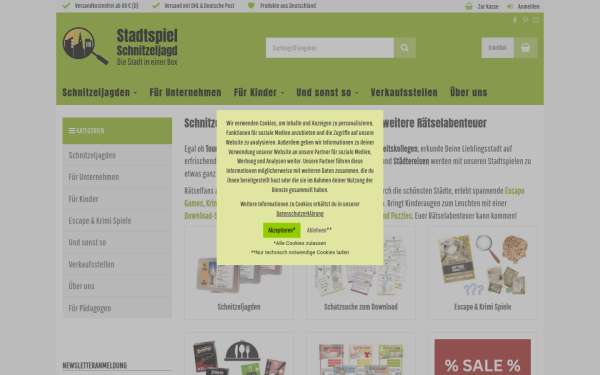Select Für Pädagogen in the category sidebar

coord(117,308)
